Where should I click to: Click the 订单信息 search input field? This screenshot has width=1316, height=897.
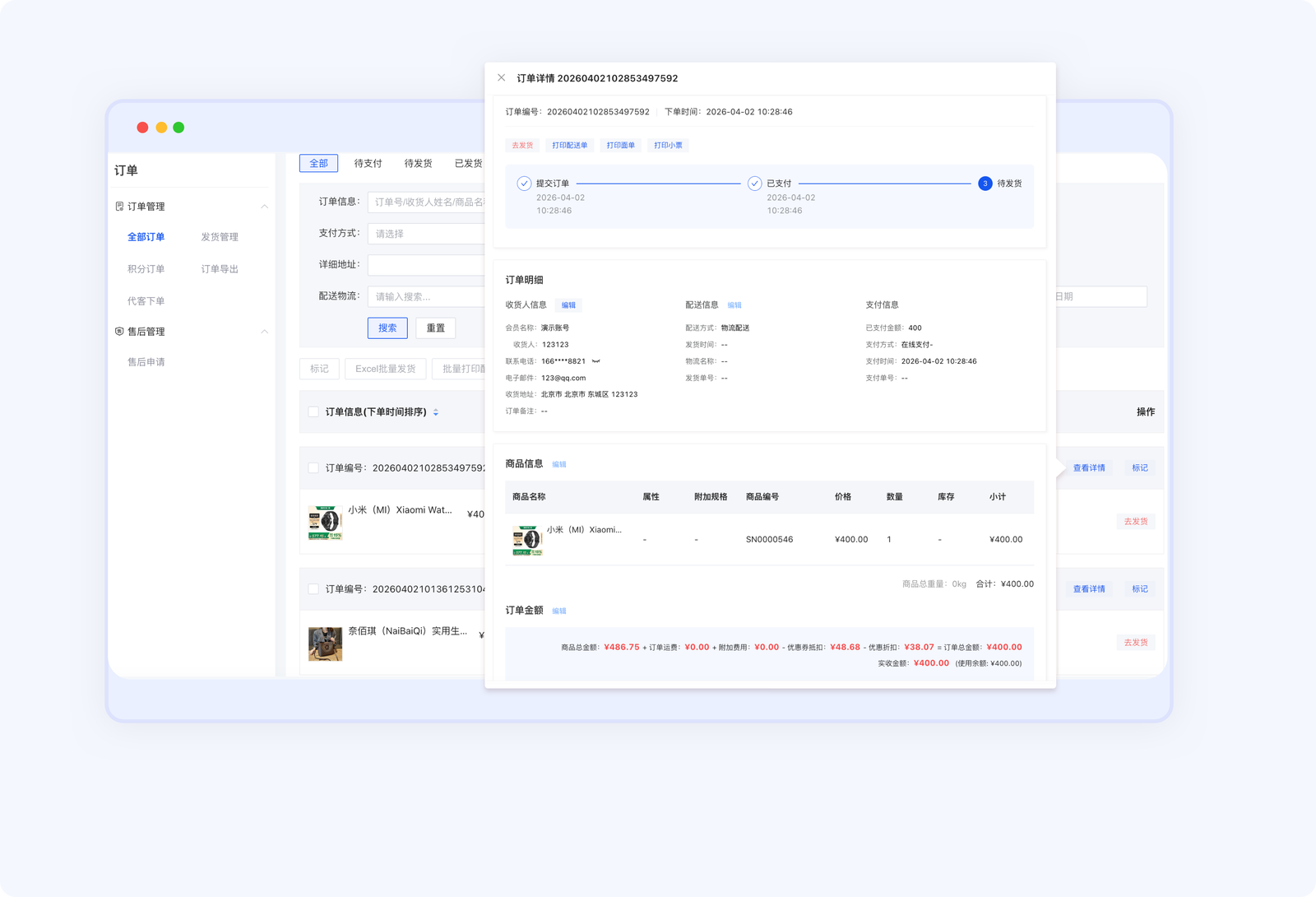426,202
